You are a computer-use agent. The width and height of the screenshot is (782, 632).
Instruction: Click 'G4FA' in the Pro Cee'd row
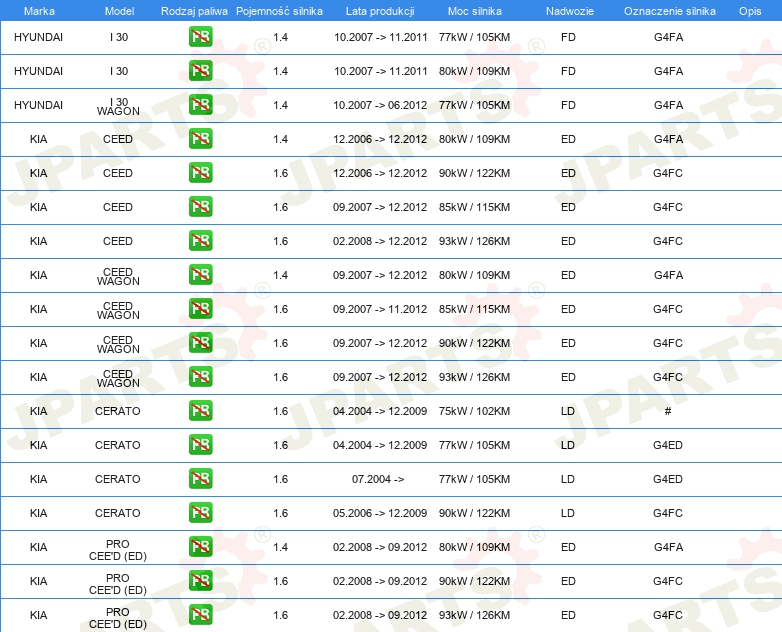click(668, 547)
